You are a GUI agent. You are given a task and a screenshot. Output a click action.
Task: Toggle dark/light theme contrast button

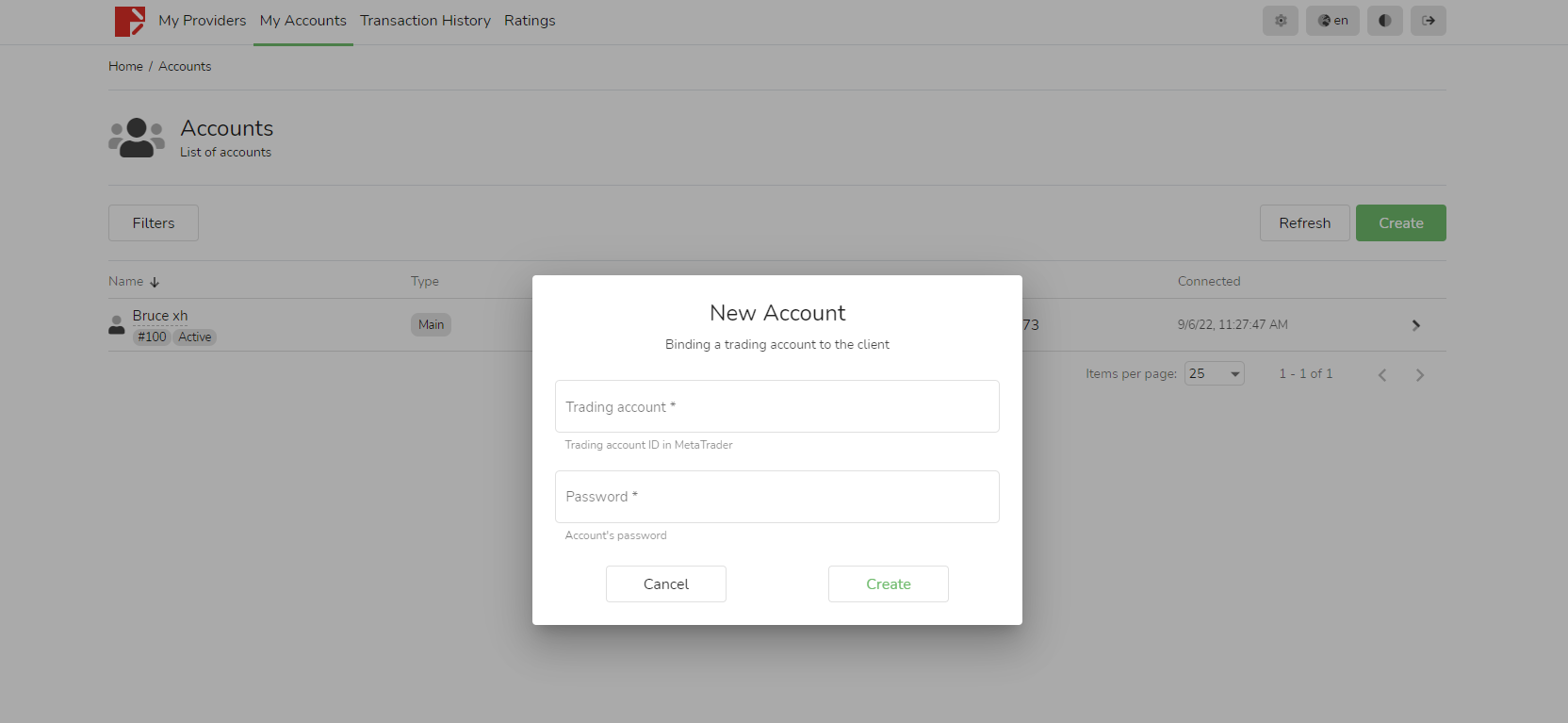1384,21
